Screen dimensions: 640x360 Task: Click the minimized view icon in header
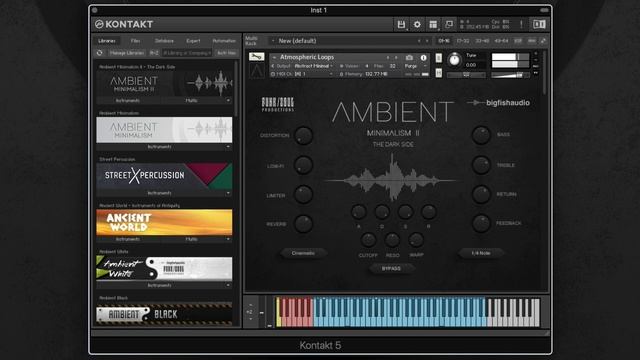(x=449, y=24)
